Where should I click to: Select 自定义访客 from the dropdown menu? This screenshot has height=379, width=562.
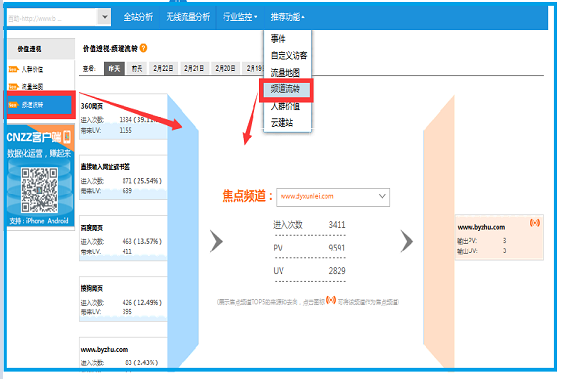point(289,55)
